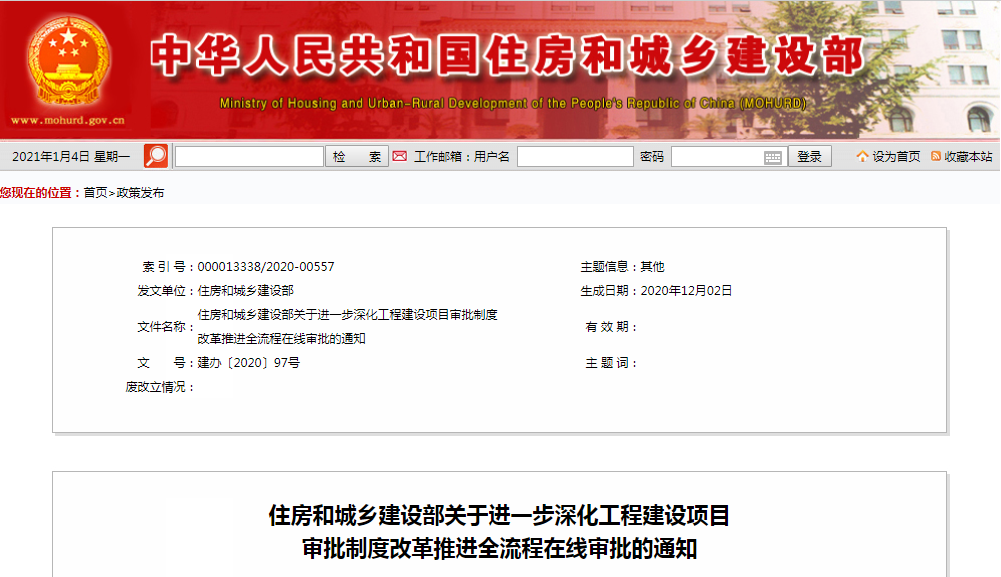Open 政策发布 in the breadcrumb
Viewport: 1001px width, 577px height.
point(141,193)
